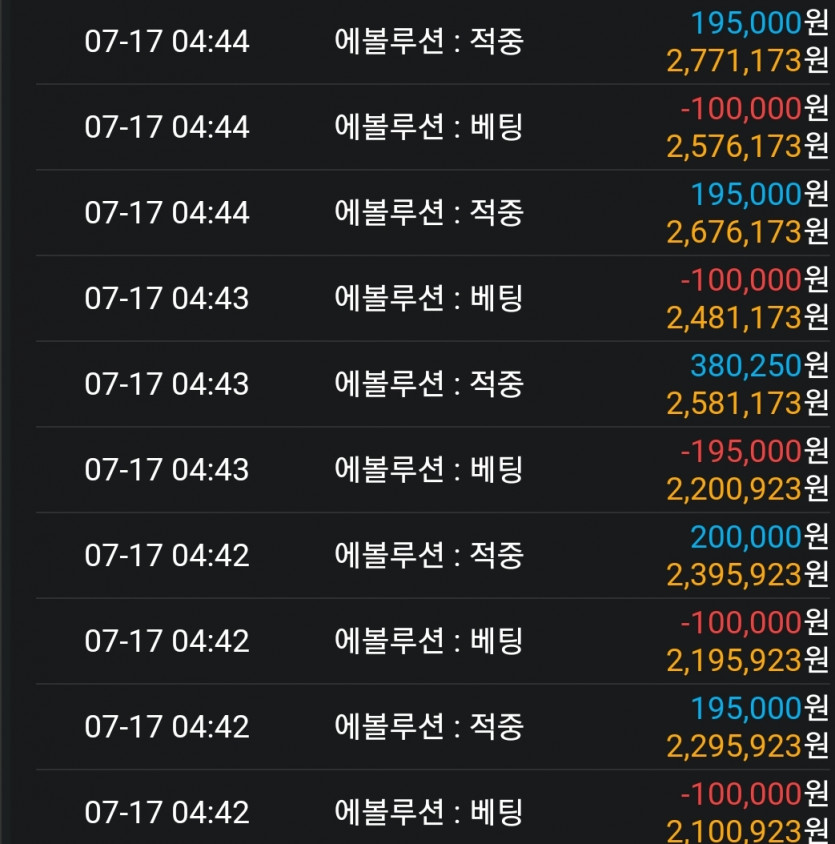This screenshot has height=844, width=835.
Task: Select the balance 2,481,173원 value
Action: click(x=747, y=318)
